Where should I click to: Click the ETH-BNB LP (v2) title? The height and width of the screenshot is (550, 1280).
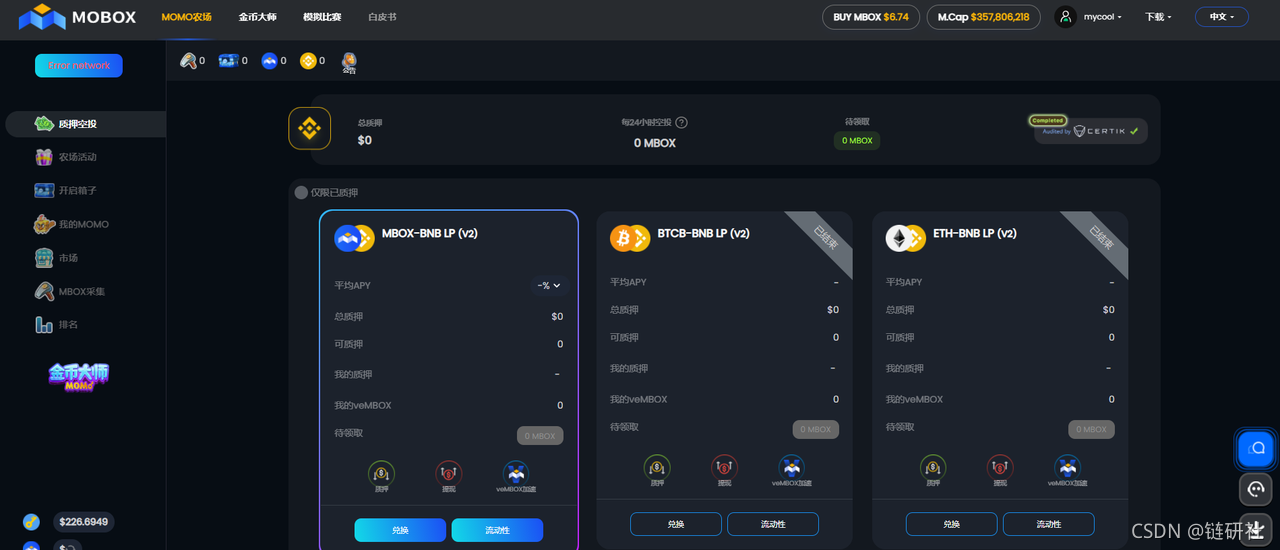(x=975, y=233)
